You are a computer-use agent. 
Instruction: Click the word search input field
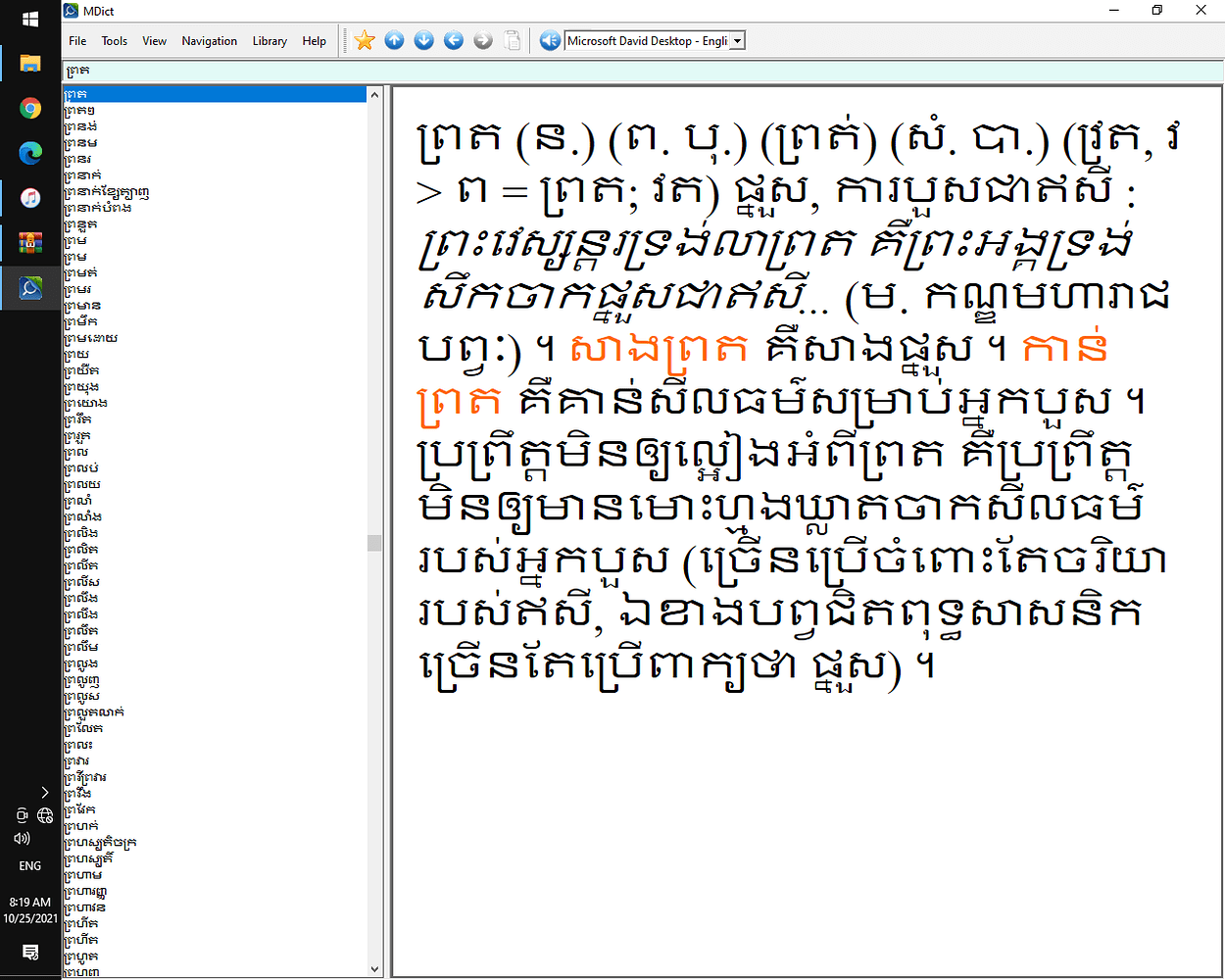[196, 70]
